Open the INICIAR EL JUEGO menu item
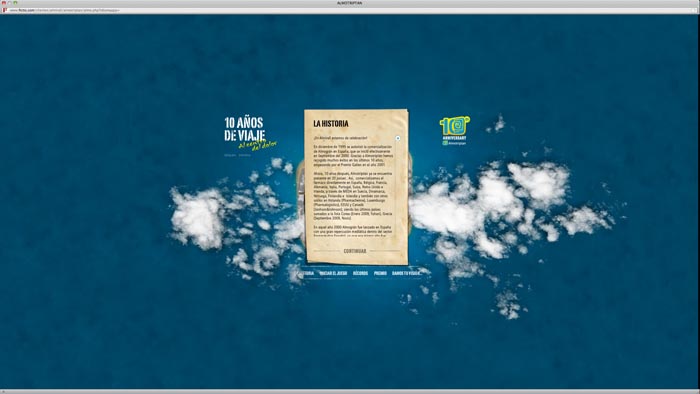The height and width of the screenshot is (394, 700). point(333,273)
